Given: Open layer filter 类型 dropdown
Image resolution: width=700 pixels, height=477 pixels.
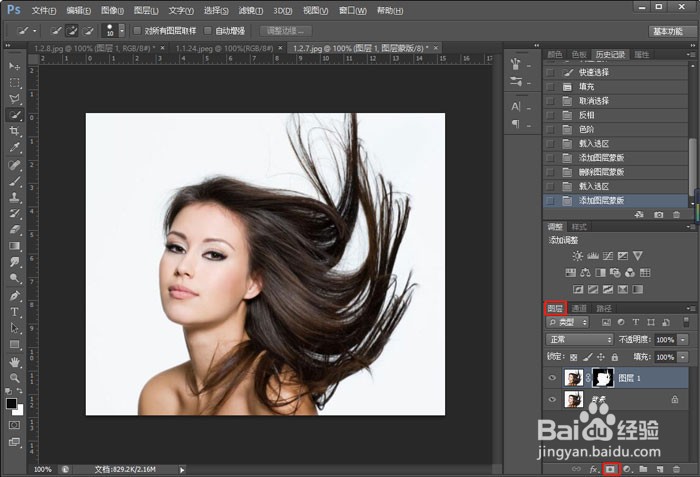Looking at the screenshot, I should 567,322.
